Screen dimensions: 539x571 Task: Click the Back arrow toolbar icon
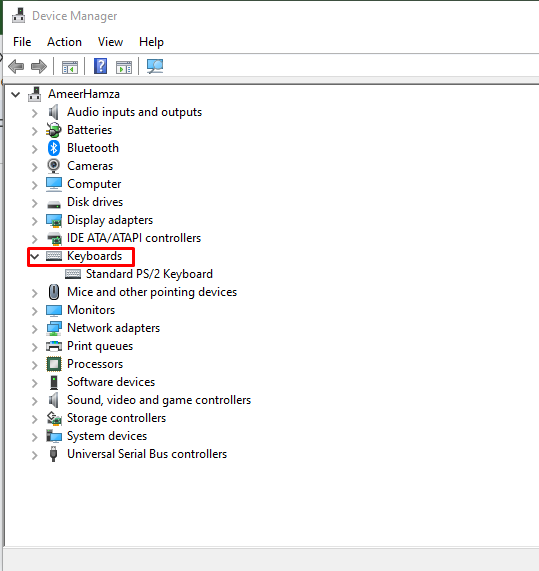tap(16, 67)
